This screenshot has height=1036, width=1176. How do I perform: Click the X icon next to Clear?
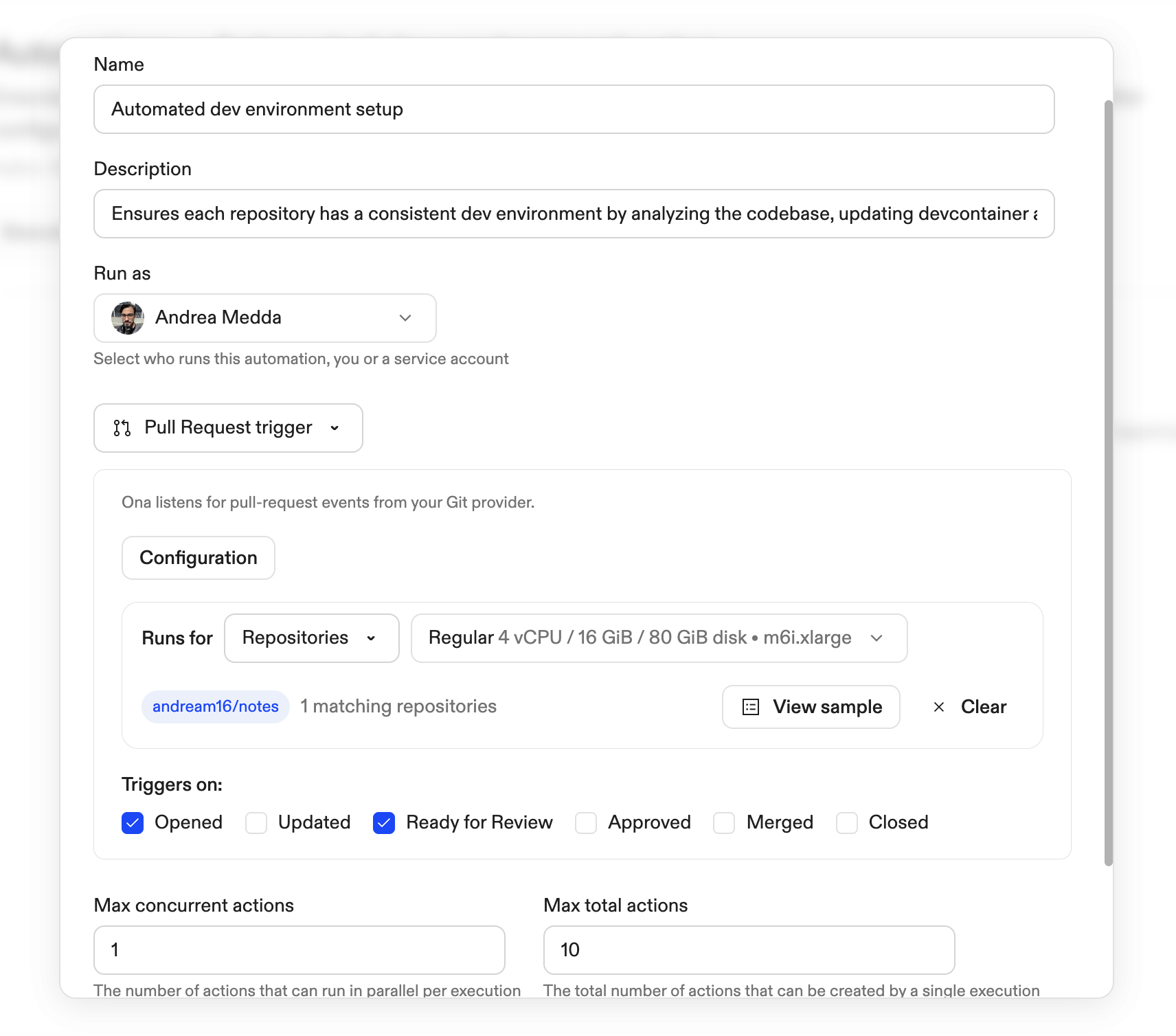click(x=938, y=707)
